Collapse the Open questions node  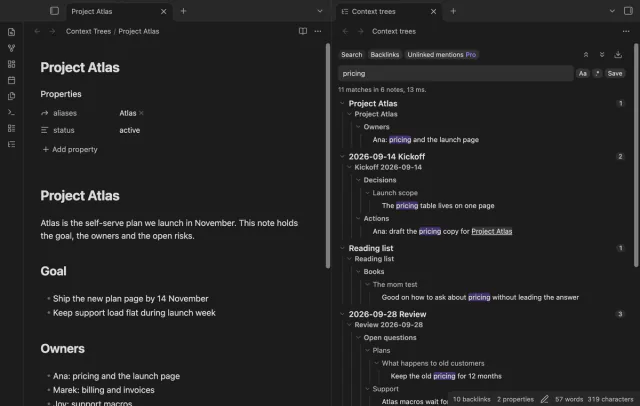click(x=358, y=337)
